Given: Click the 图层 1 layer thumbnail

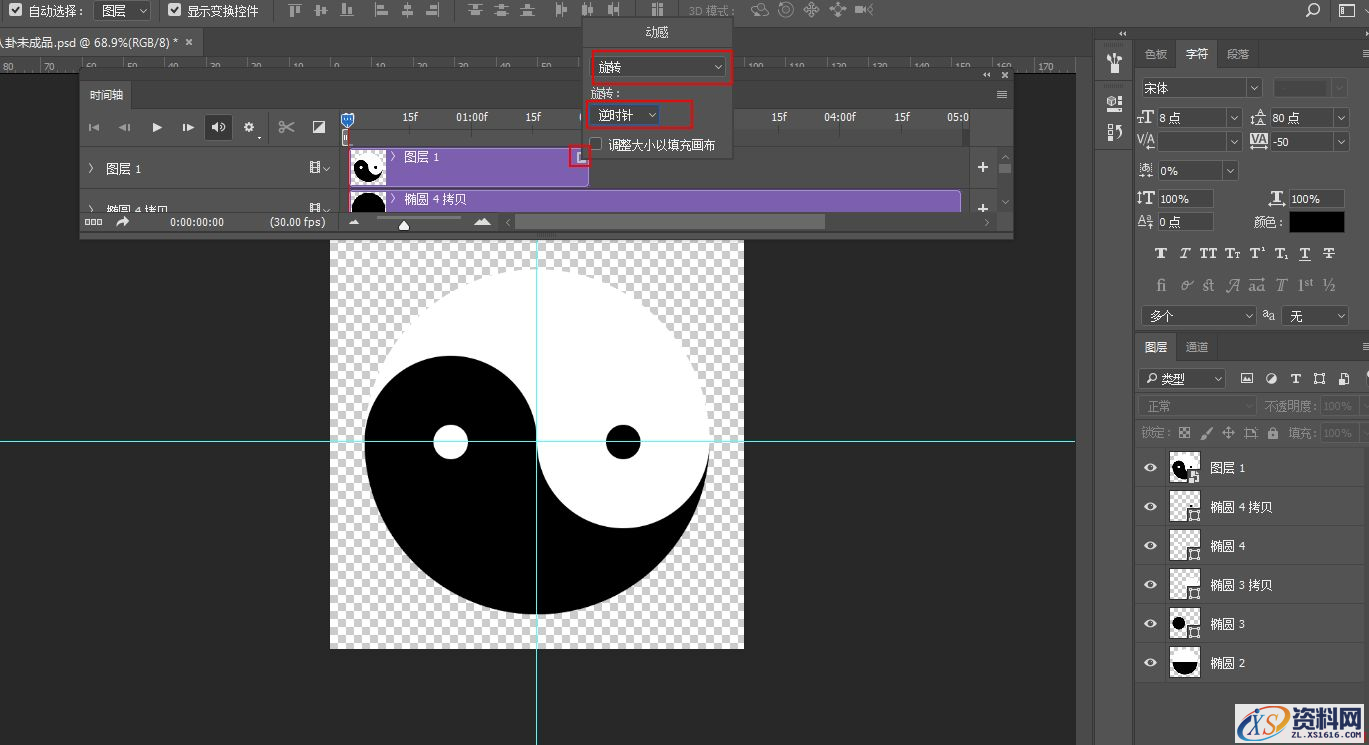Looking at the screenshot, I should pos(1184,467).
